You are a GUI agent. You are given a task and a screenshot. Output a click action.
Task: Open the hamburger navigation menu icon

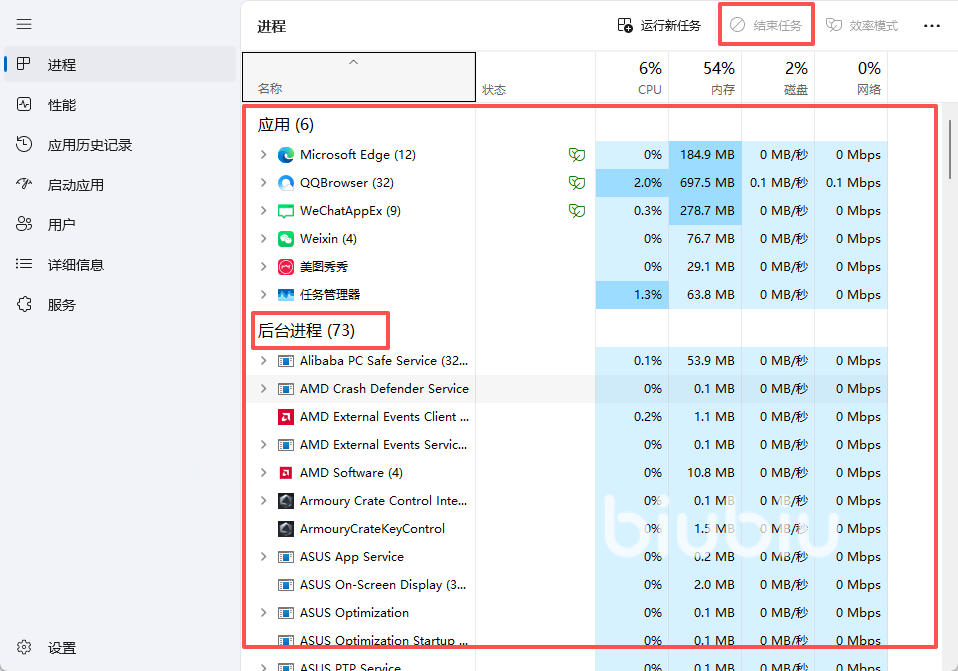coord(24,24)
